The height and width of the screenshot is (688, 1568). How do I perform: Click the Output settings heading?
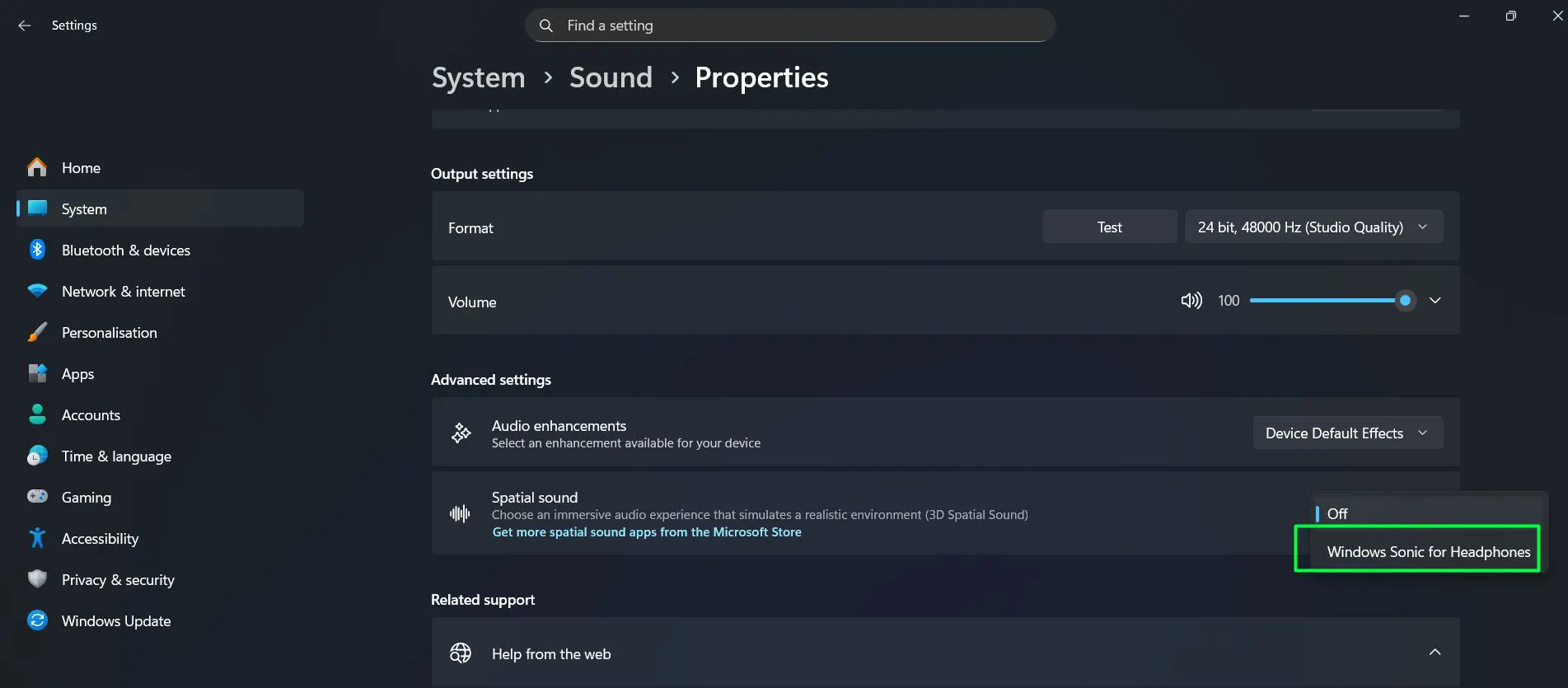[x=482, y=174]
